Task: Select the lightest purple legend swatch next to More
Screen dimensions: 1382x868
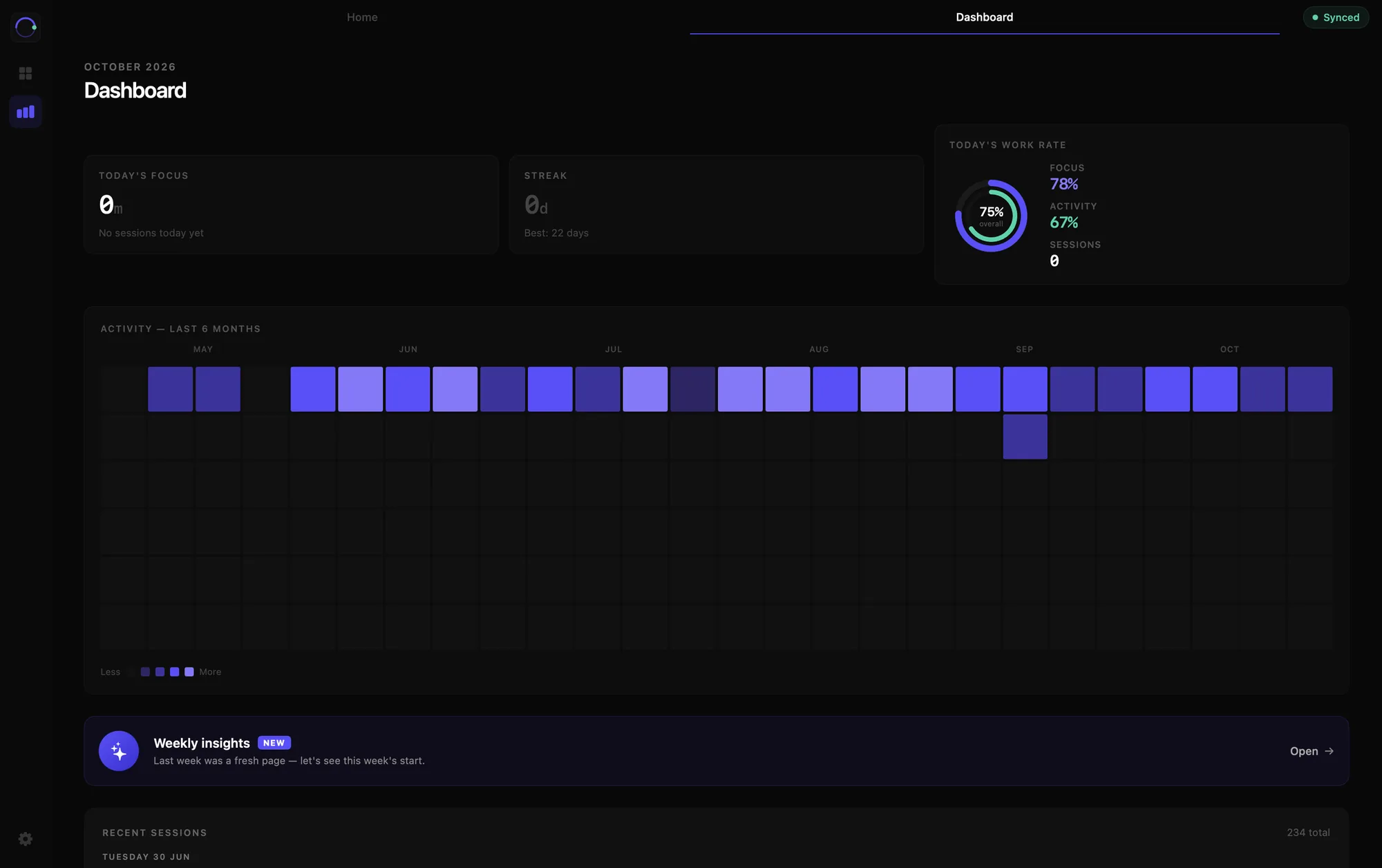Action: pyautogui.click(x=189, y=672)
